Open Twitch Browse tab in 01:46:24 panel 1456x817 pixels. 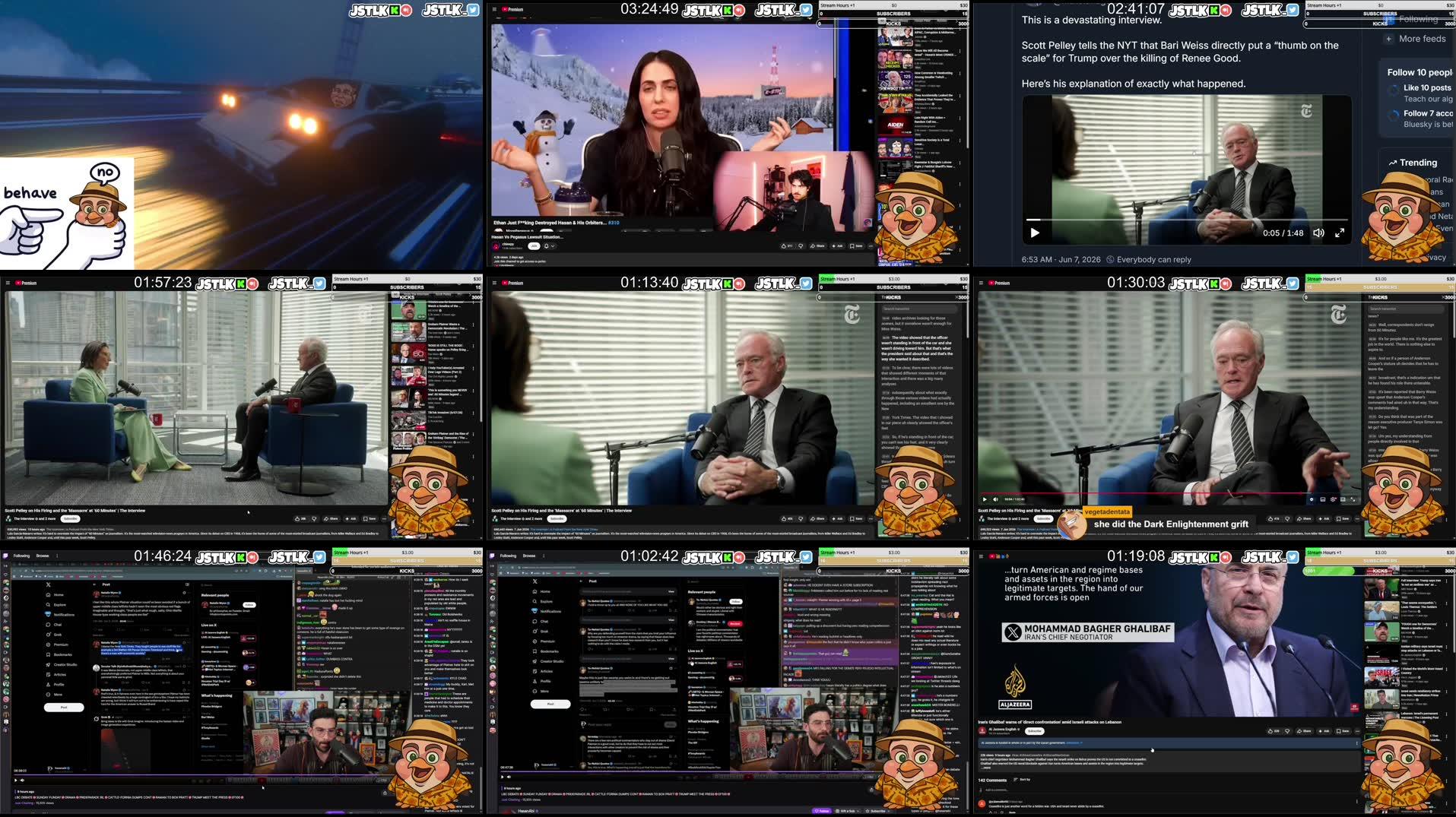(x=43, y=556)
